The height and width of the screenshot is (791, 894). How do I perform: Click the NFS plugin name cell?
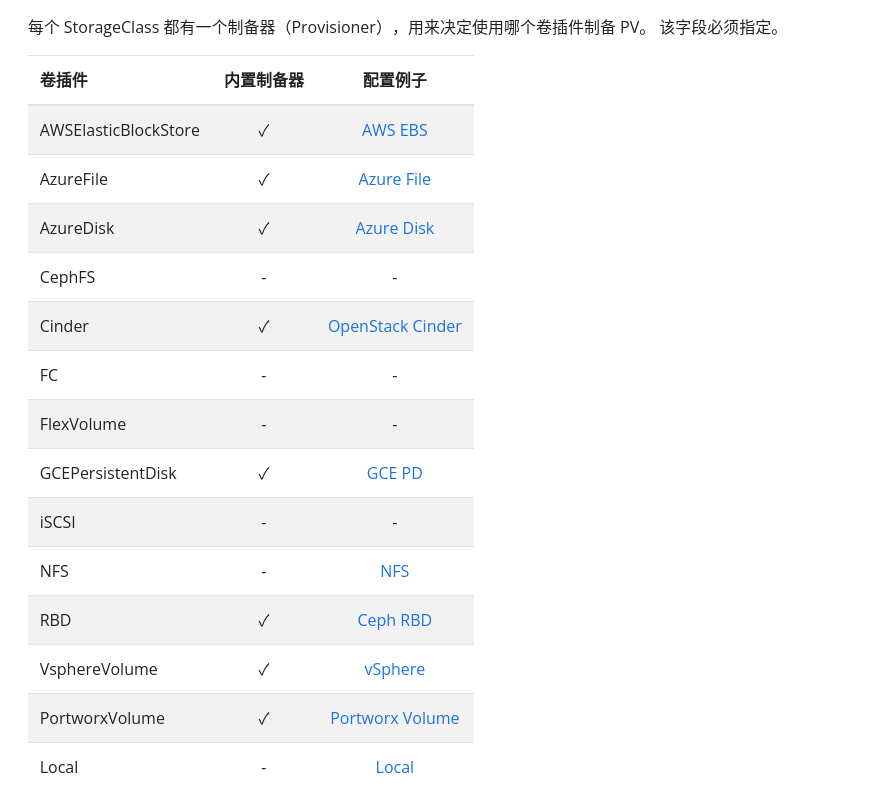pyautogui.click(x=54, y=571)
